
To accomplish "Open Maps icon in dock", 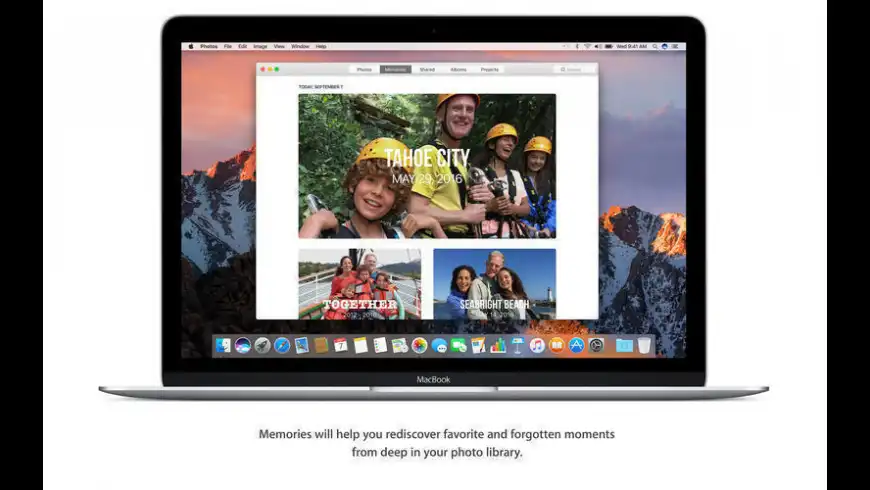I will pos(399,345).
